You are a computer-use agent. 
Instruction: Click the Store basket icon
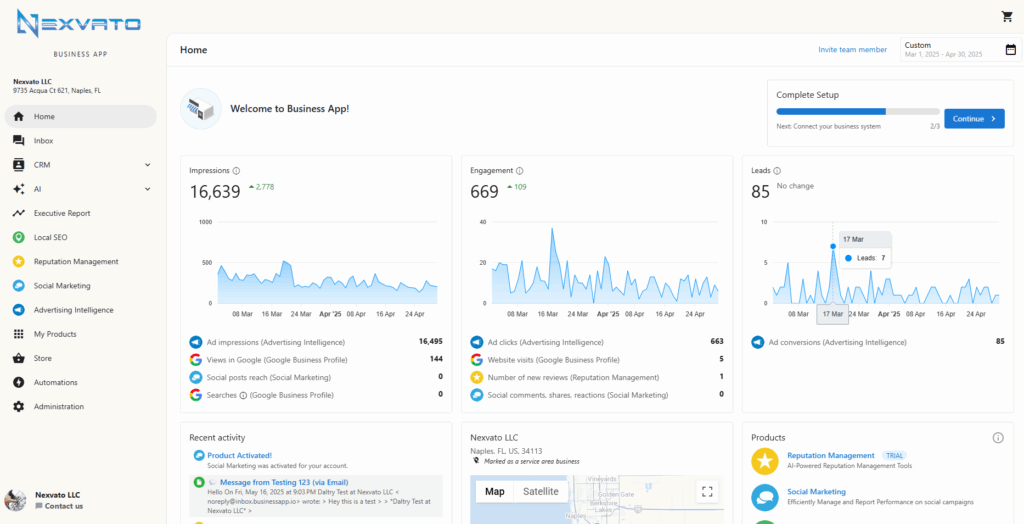(x=19, y=358)
